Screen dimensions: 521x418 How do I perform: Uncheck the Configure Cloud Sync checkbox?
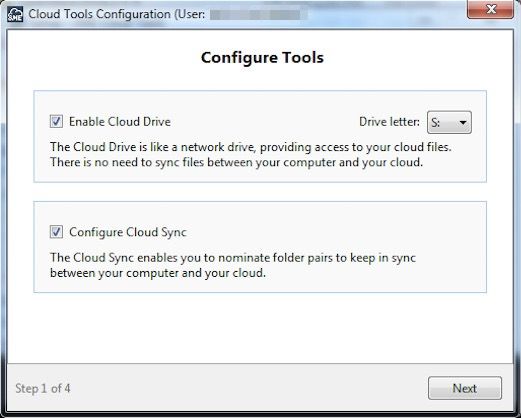point(56,232)
